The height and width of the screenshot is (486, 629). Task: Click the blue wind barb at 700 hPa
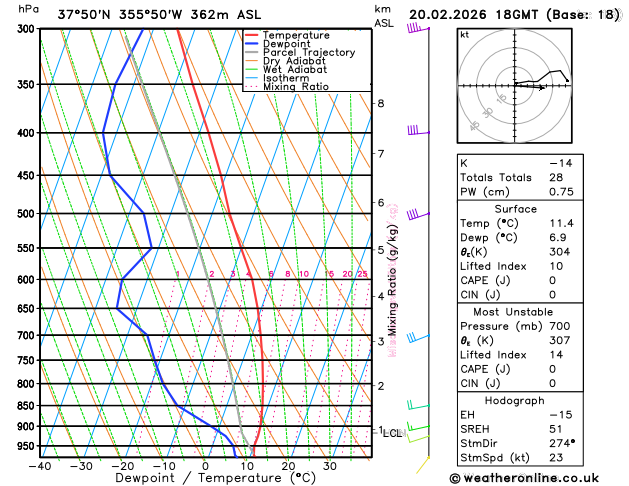point(418,337)
